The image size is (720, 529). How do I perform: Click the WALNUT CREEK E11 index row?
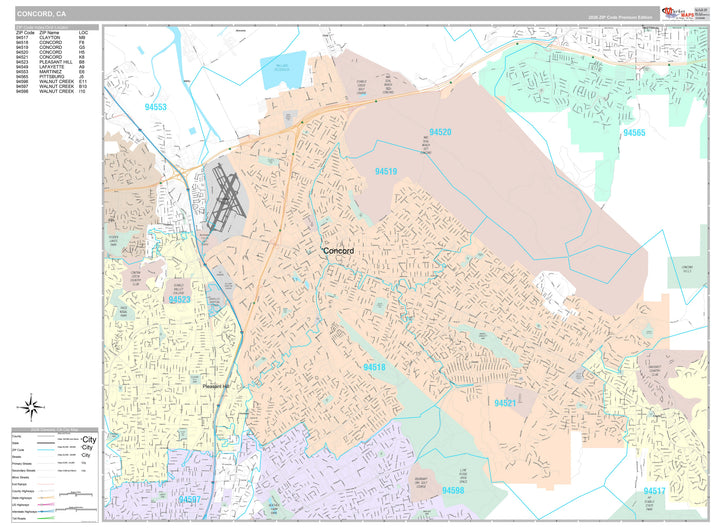coord(51,81)
